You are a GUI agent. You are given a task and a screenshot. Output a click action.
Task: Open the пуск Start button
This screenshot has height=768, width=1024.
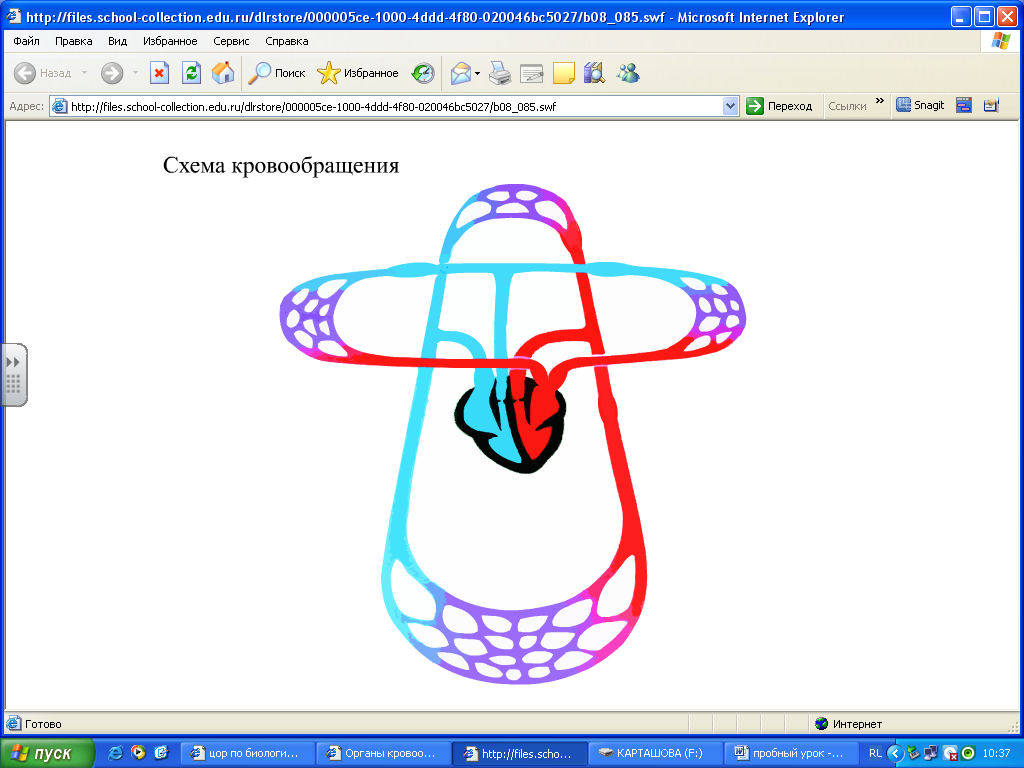(47, 753)
